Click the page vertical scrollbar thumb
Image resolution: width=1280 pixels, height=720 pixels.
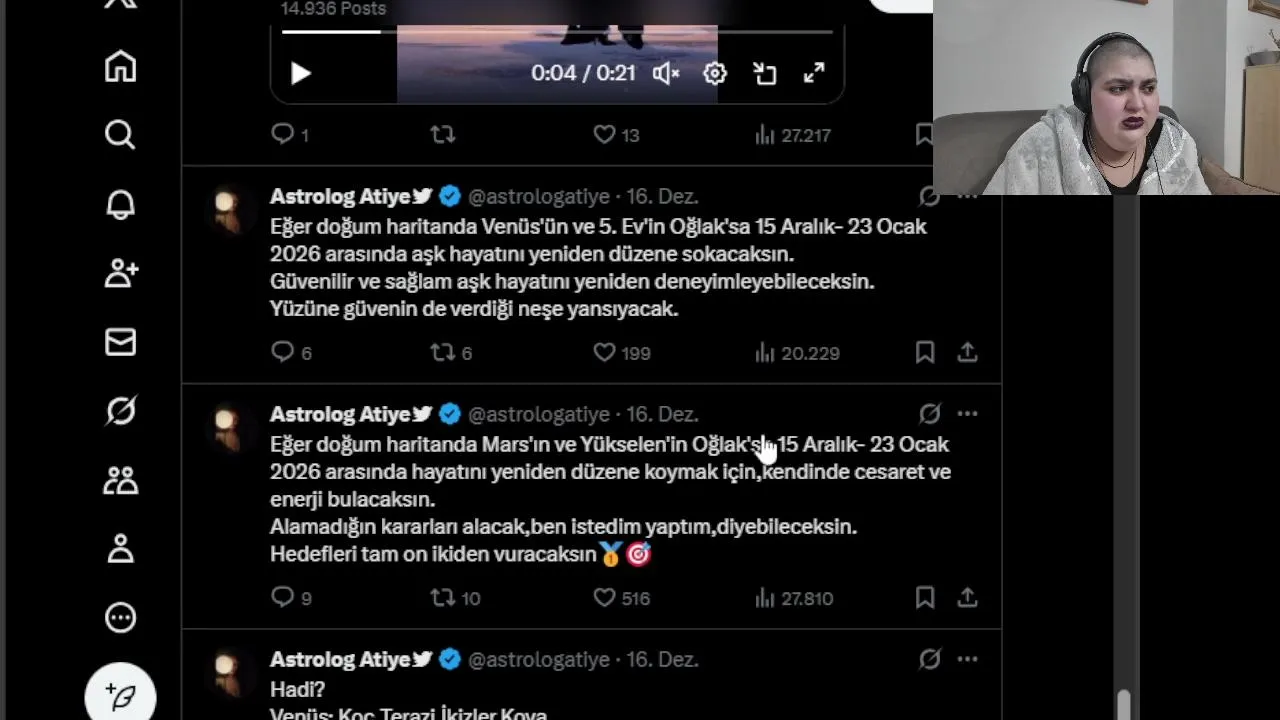click(x=1125, y=704)
